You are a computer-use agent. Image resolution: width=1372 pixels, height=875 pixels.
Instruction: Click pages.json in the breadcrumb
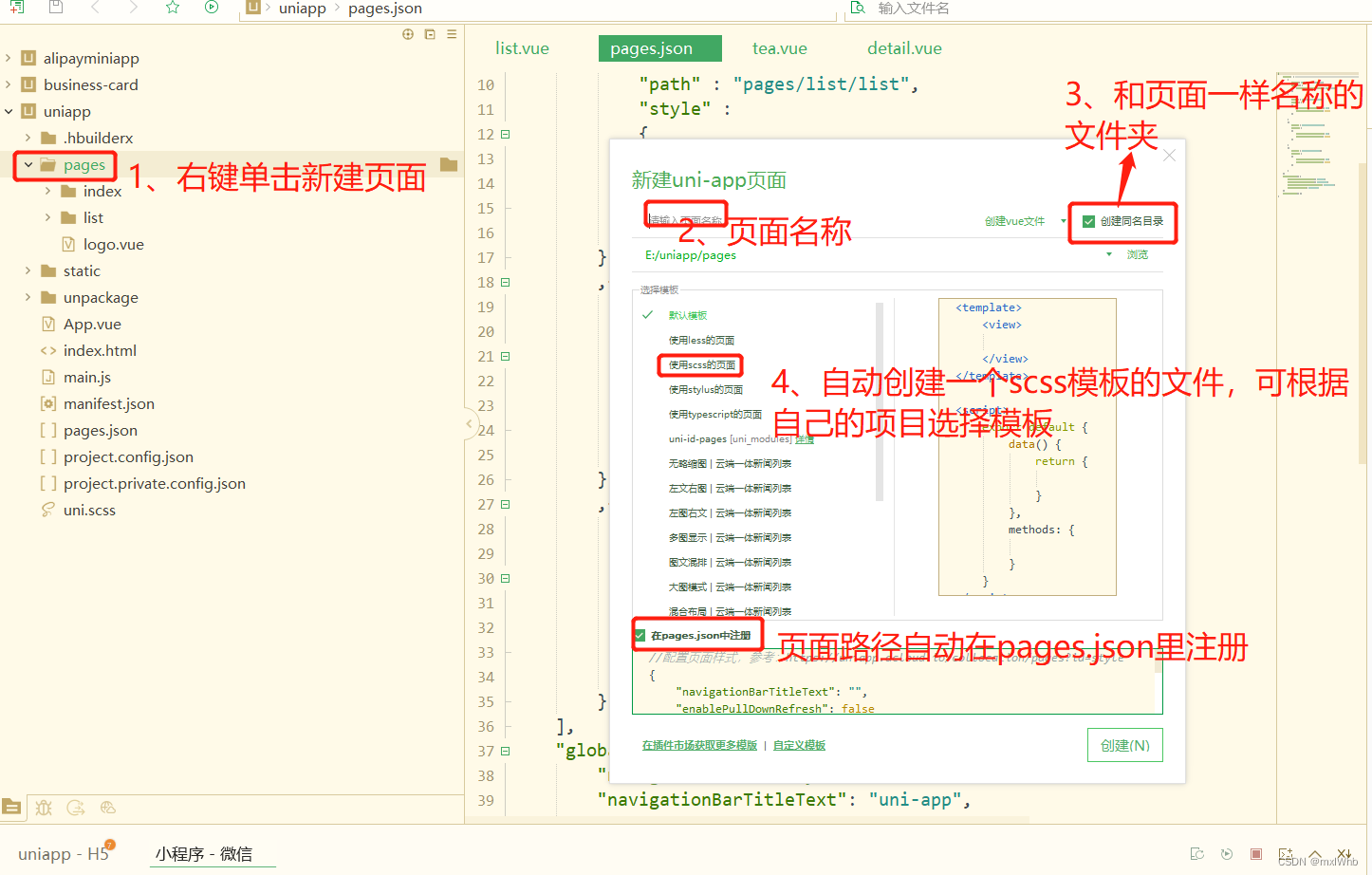[x=385, y=9]
